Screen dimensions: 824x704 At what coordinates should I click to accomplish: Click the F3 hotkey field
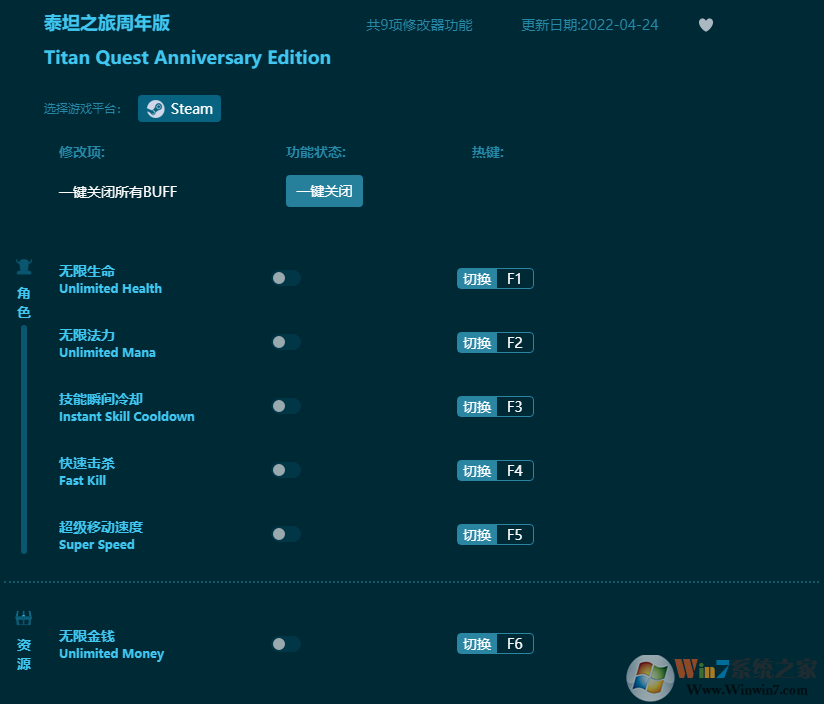[x=515, y=407]
